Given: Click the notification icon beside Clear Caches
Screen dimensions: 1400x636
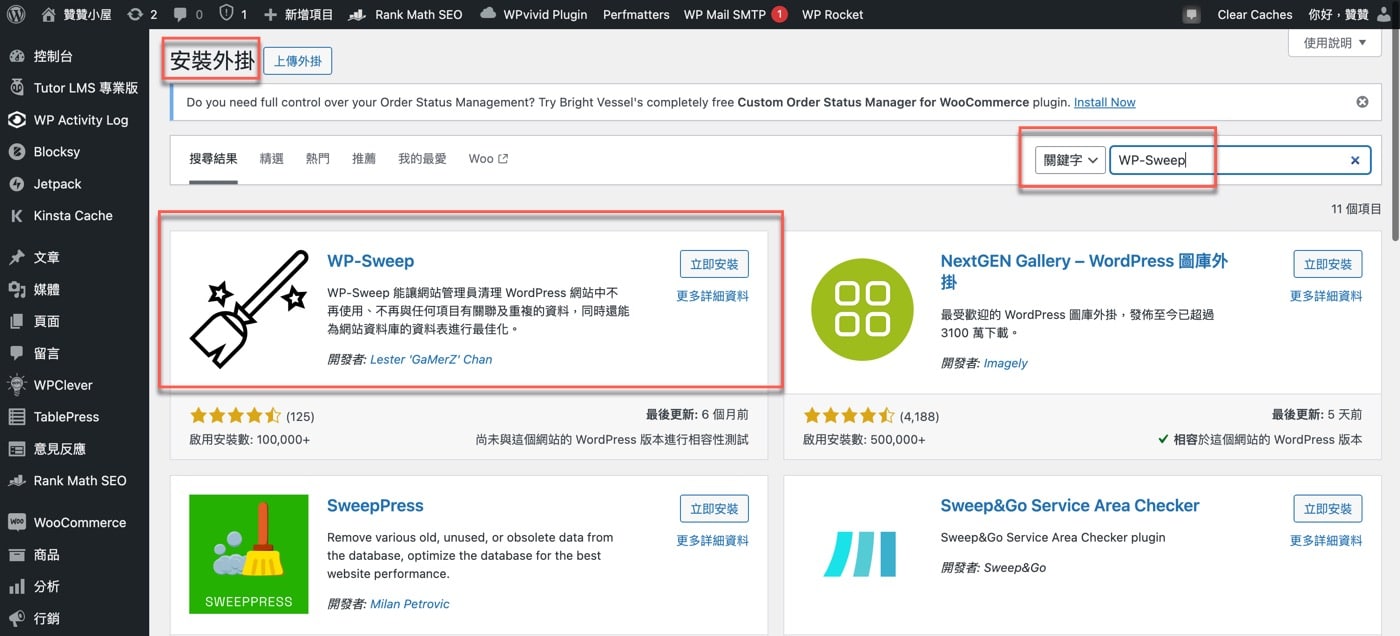Looking at the screenshot, I should (x=1191, y=15).
